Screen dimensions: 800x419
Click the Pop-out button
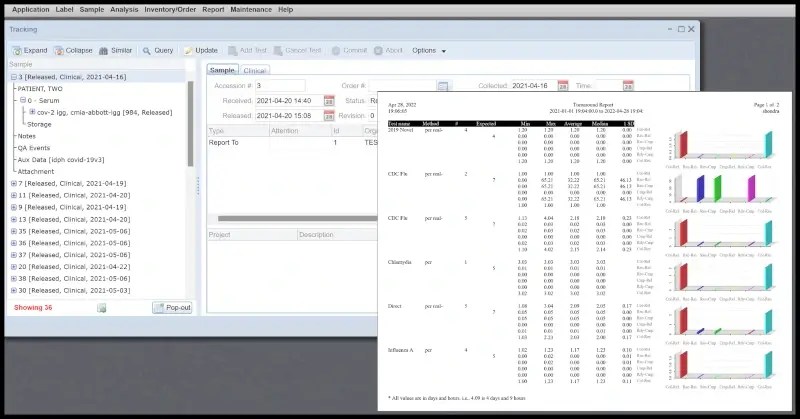click(x=172, y=308)
